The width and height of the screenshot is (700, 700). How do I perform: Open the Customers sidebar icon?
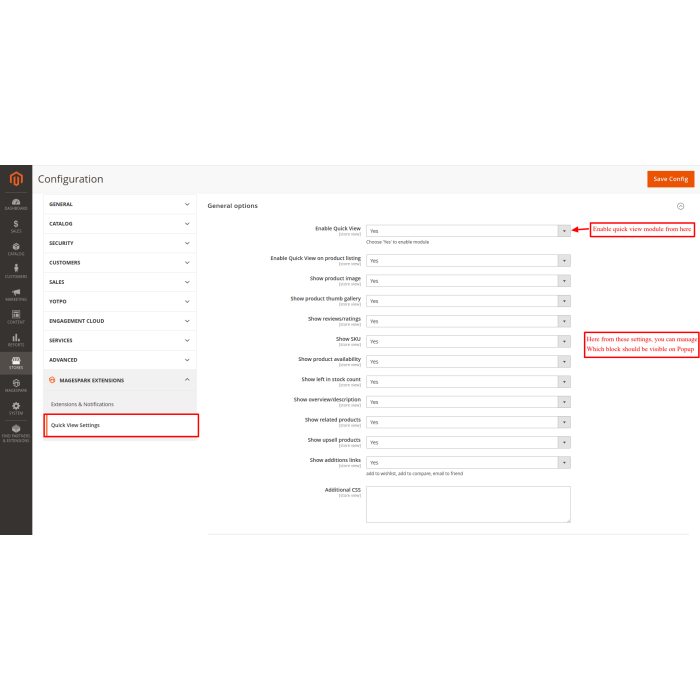pyautogui.click(x=16, y=271)
